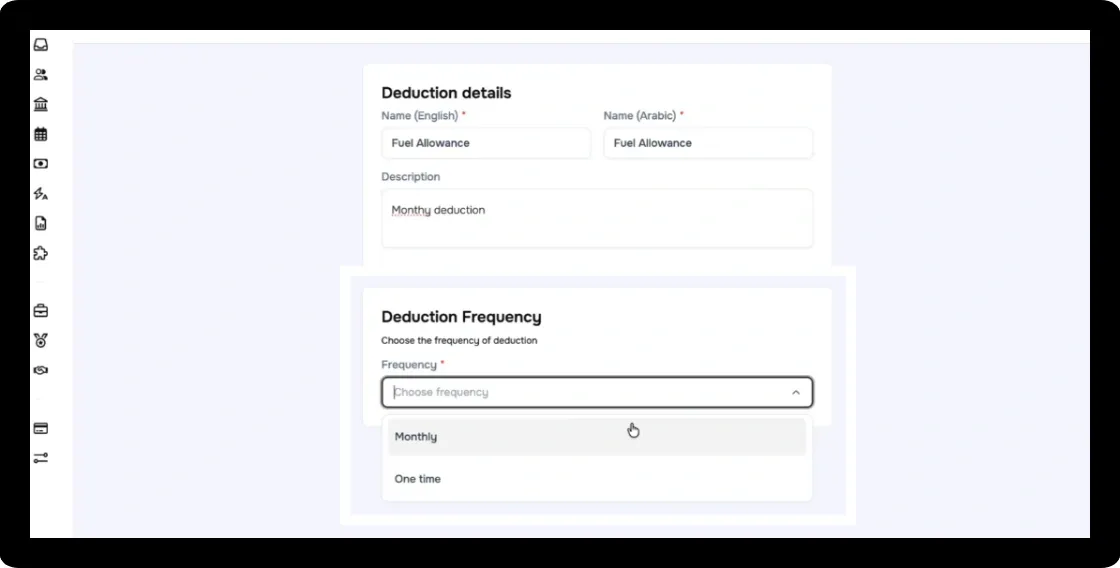Click the medal award icon
Viewport: 1120px width, 568px height.
pyautogui.click(x=41, y=341)
